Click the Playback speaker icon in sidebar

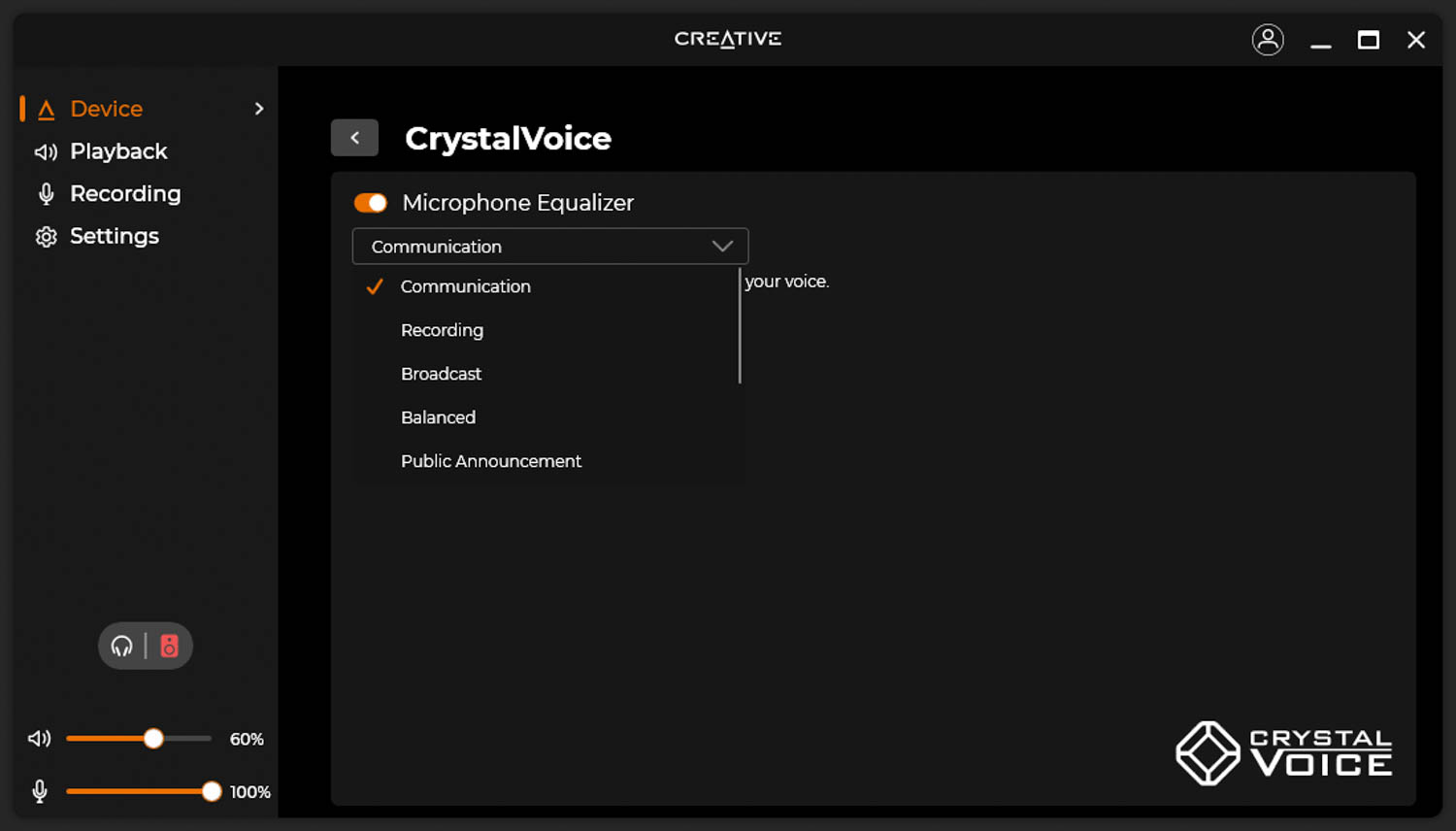pyautogui.click(x=46, y=151)
